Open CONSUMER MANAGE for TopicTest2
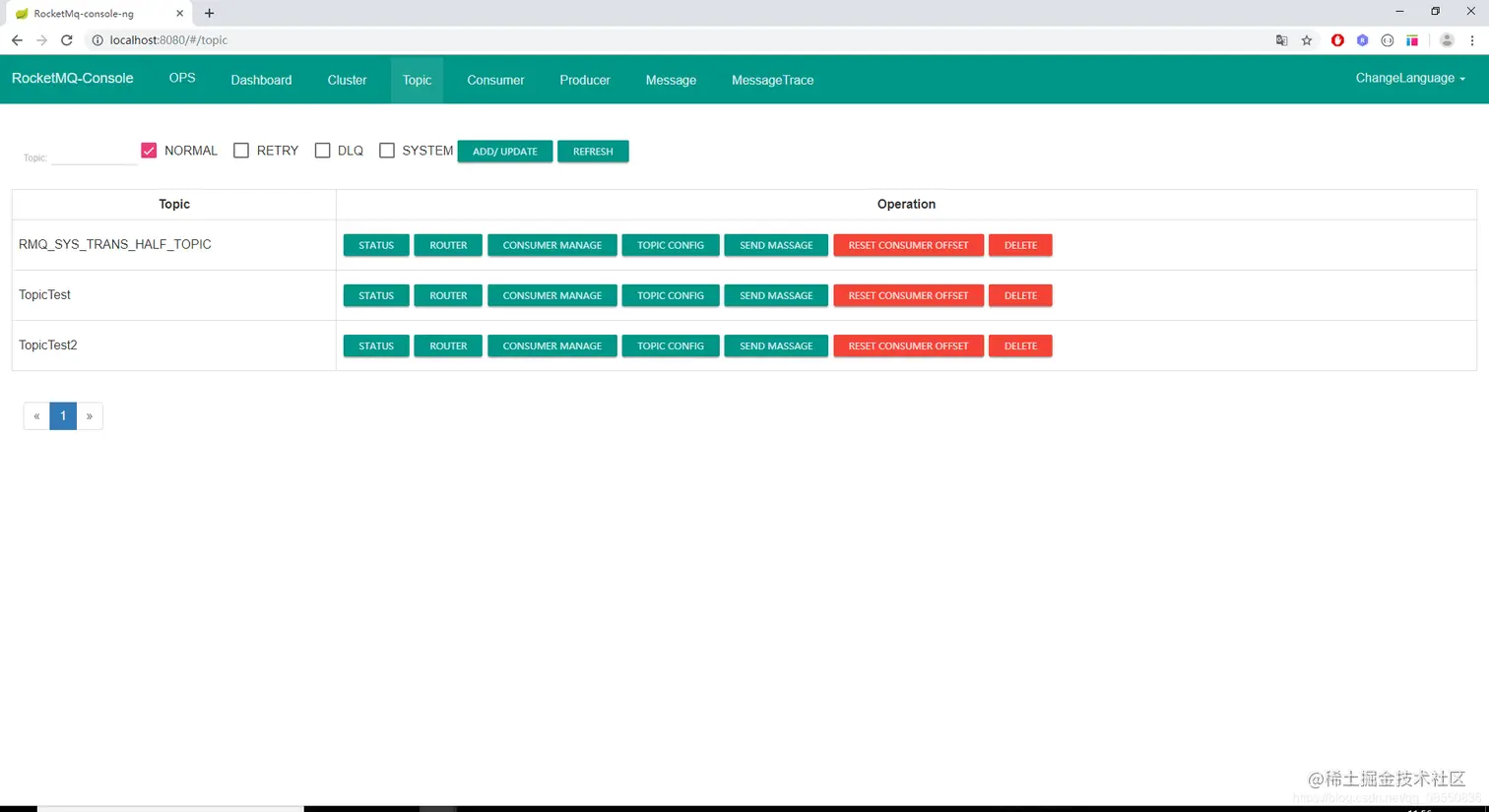1489x812 pixels. pyautogui.click(x=551, y=345)
